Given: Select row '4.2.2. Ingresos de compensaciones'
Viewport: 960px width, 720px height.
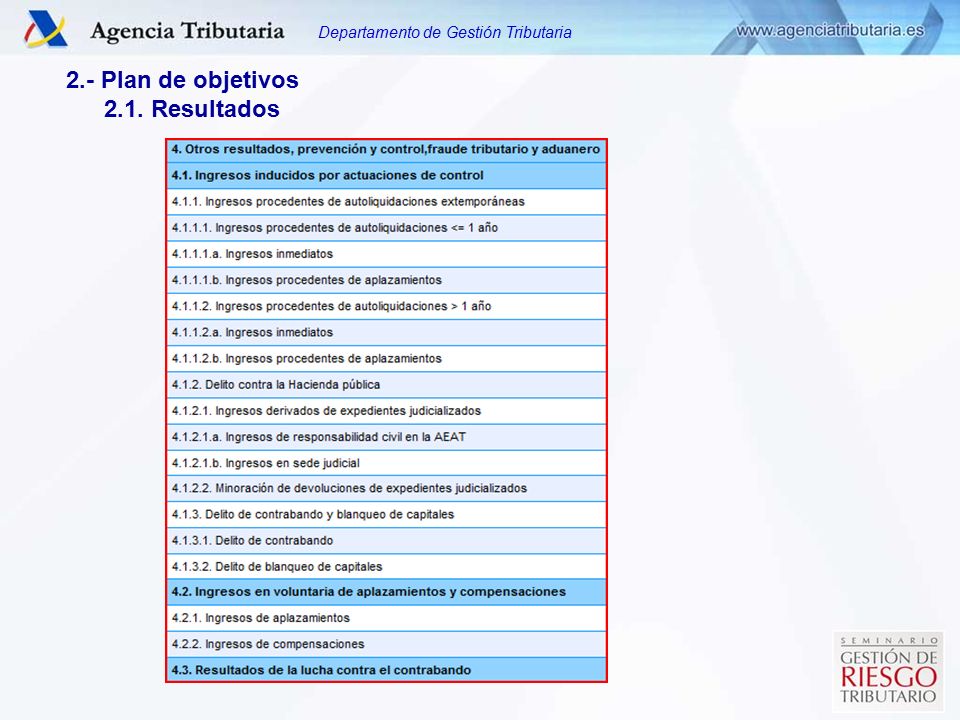Looking at the screenshot, I should click(386, 645).
